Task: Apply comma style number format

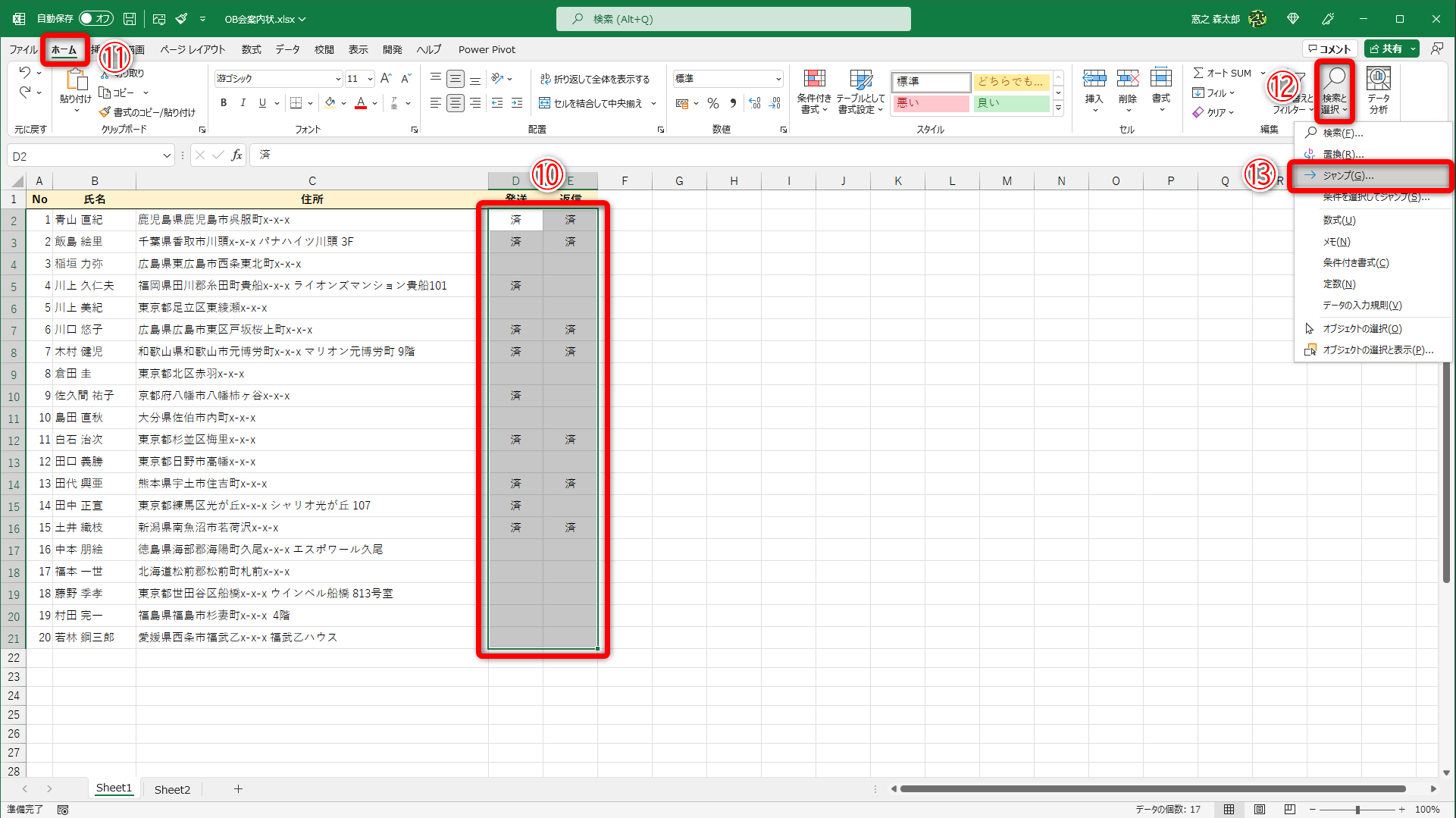Action: [733, 103]
